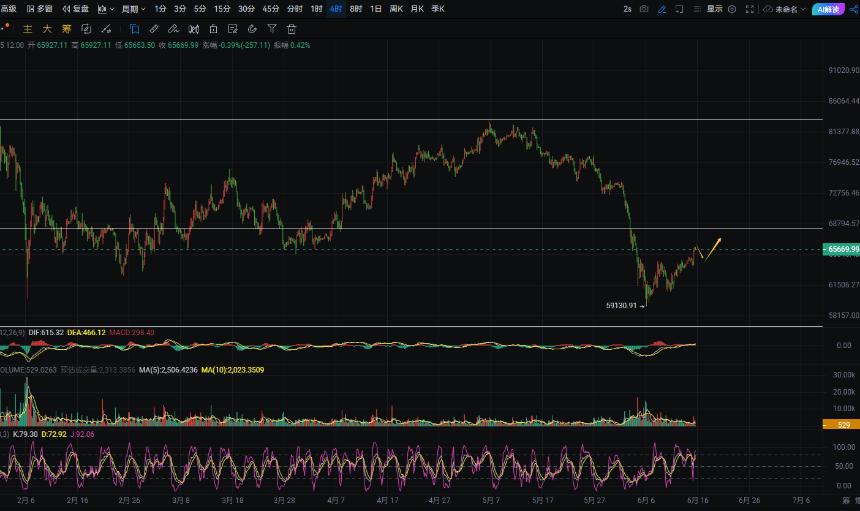Screen dimensions: 860x511
Task: Open chart settings circle icon
Action: (x=732, y=9)
